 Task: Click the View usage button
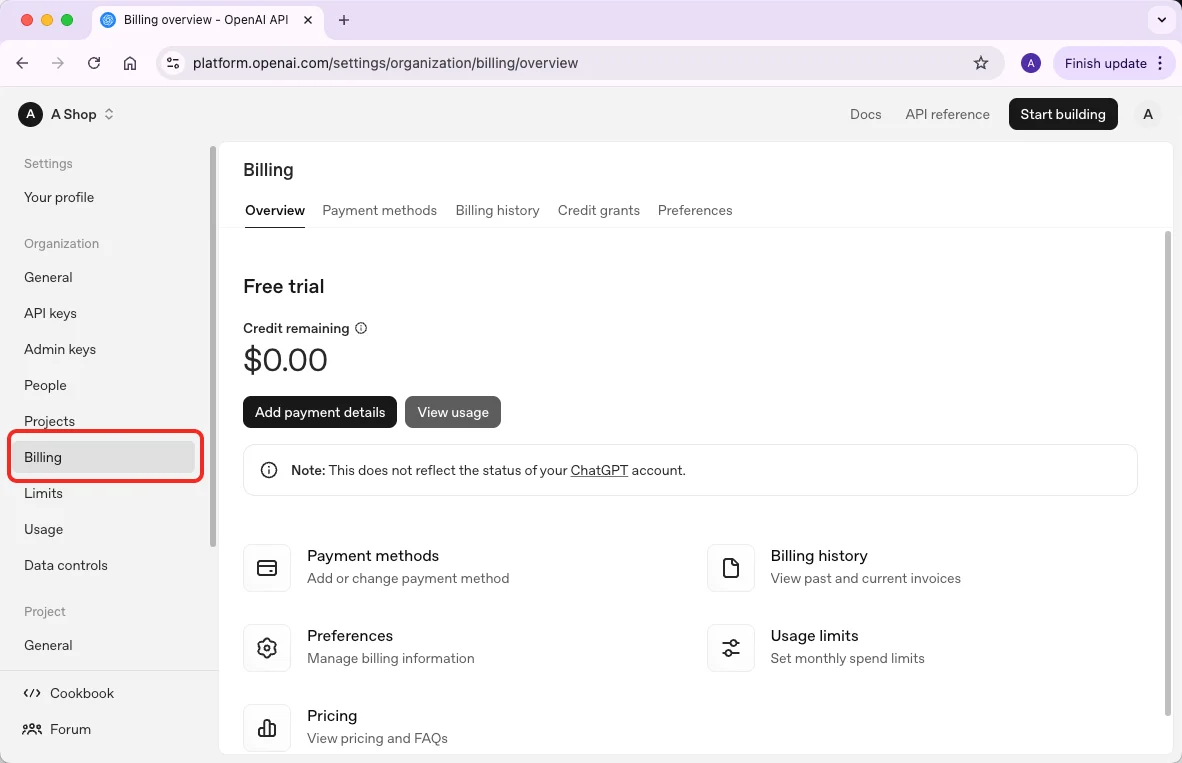click(453, 412)
